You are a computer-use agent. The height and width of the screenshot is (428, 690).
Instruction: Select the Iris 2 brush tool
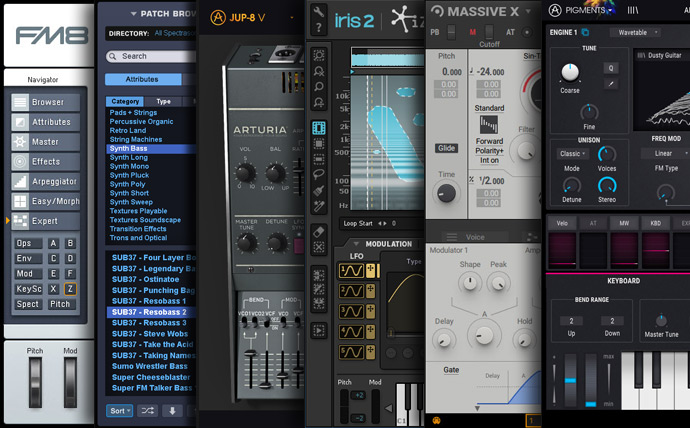pyautogui.click(x=319, y=189)
